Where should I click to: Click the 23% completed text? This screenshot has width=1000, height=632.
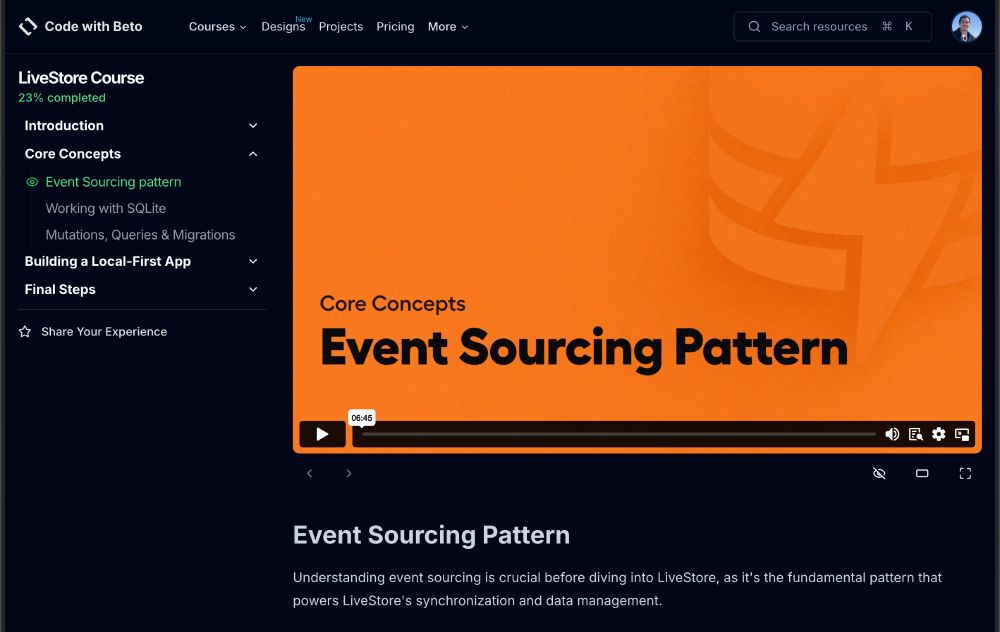(62, 98)
